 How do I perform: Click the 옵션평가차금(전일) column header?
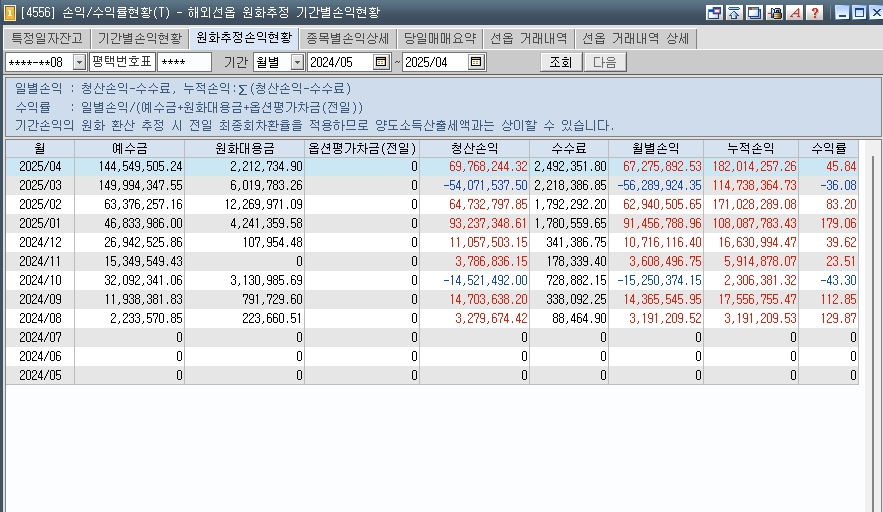[x=362, y=148]
